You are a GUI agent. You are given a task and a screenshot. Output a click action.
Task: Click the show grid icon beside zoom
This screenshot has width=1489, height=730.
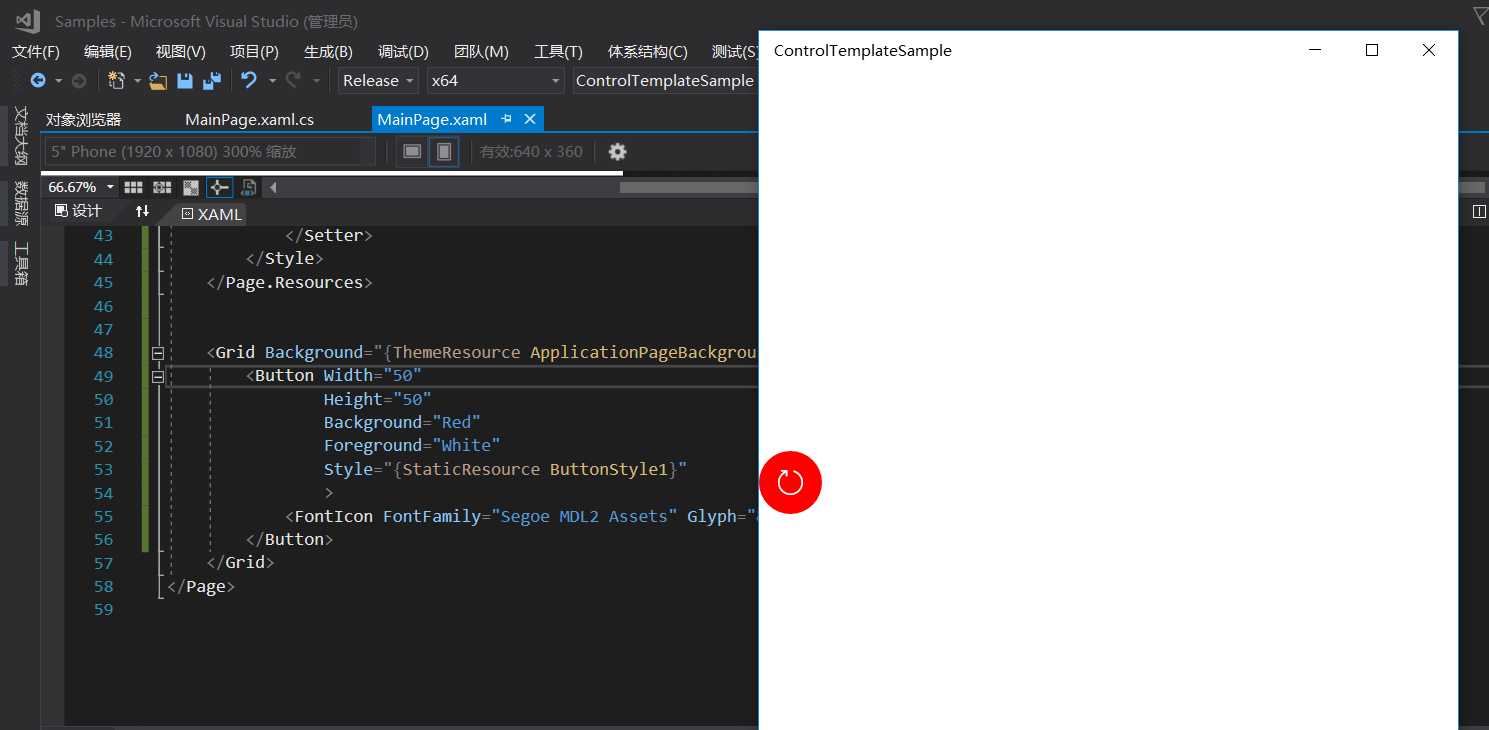133,187
